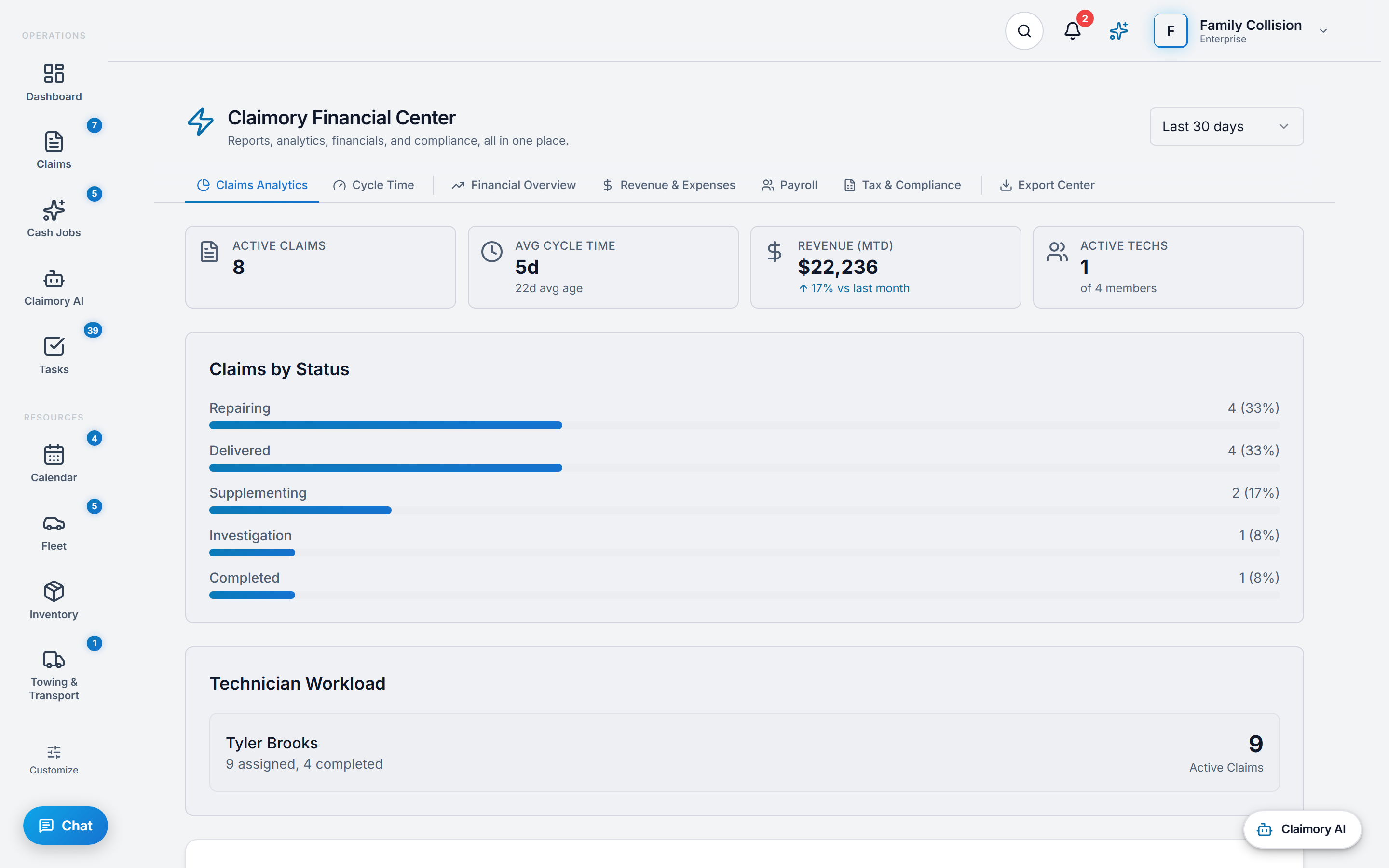Click the Avg Cycle Time card

click(603, 267)
